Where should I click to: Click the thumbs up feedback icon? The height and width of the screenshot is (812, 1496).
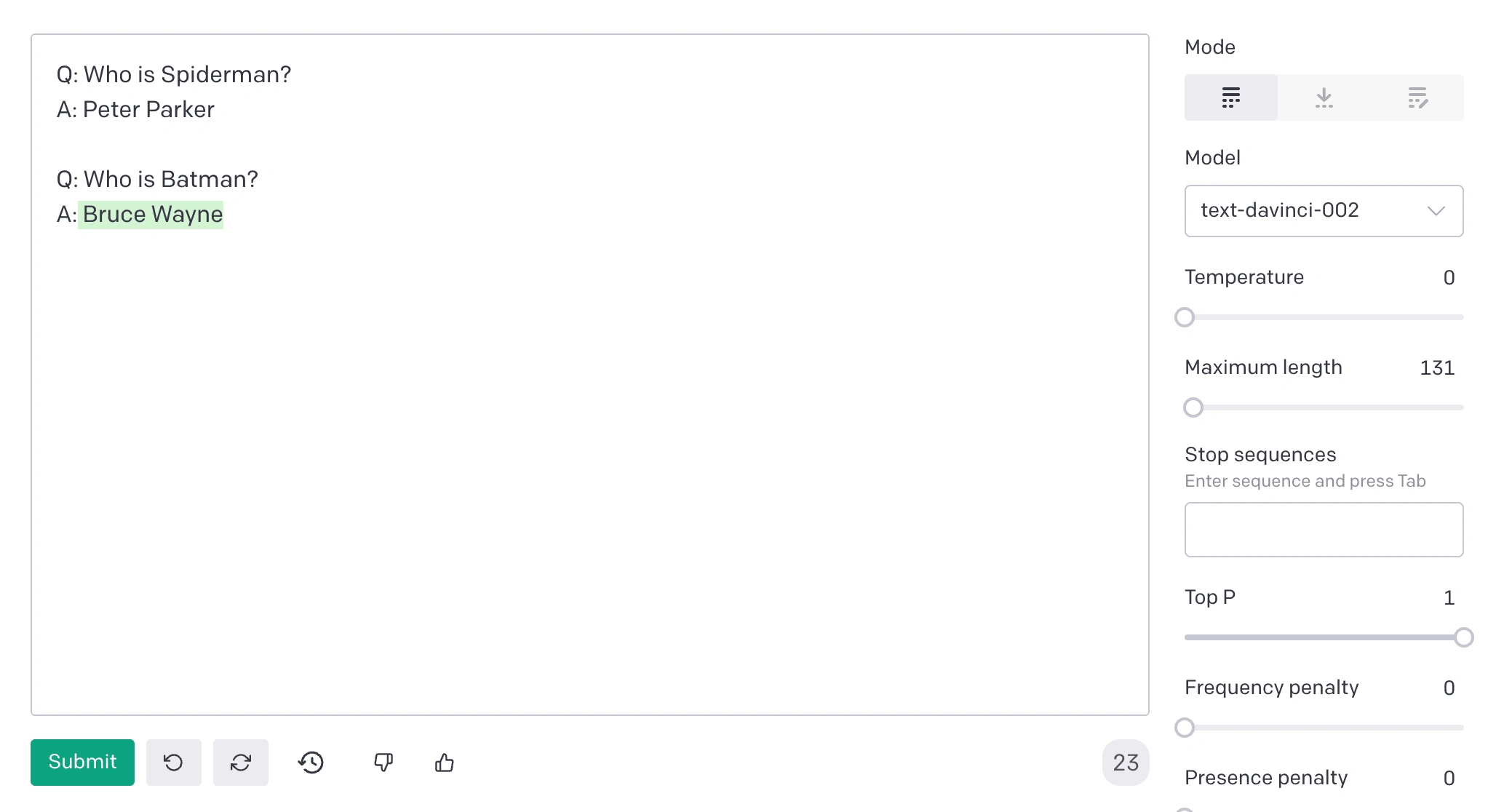pyautogui.click(x=445, y=762)
